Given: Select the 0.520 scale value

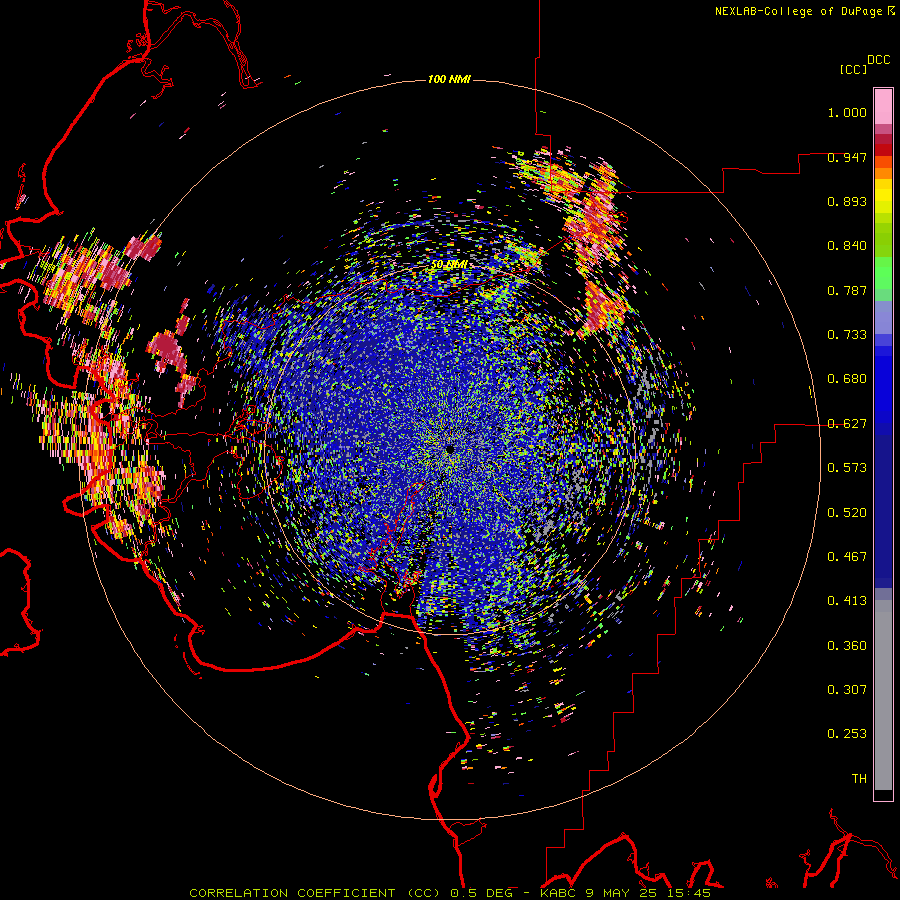Looking at the screenshot, I should click(x=847, y=513).
